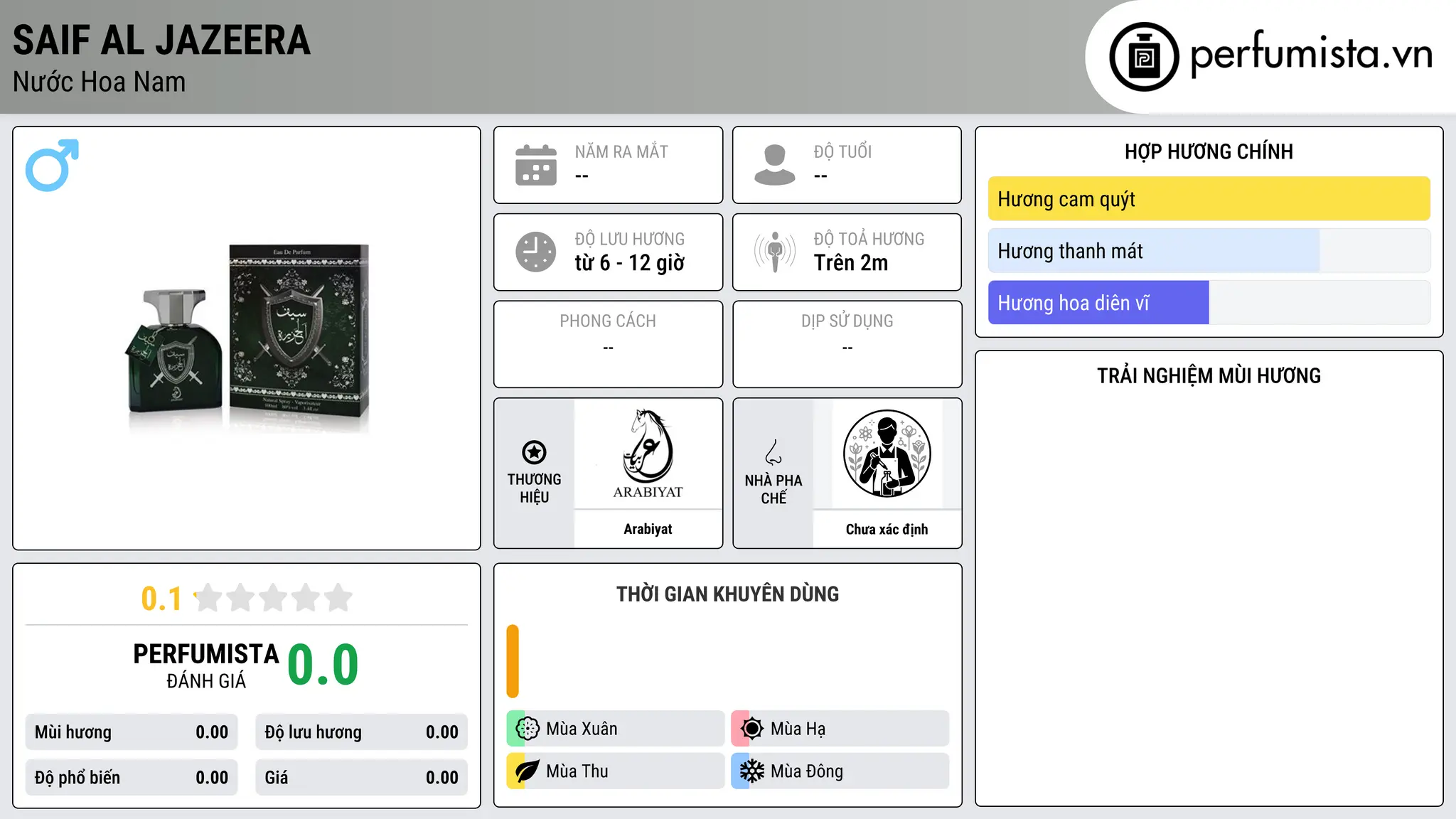This screenshot has height=819, width=1456.
Task: Click the Mùa Thu season label
Action: click(x=577, y=771)
